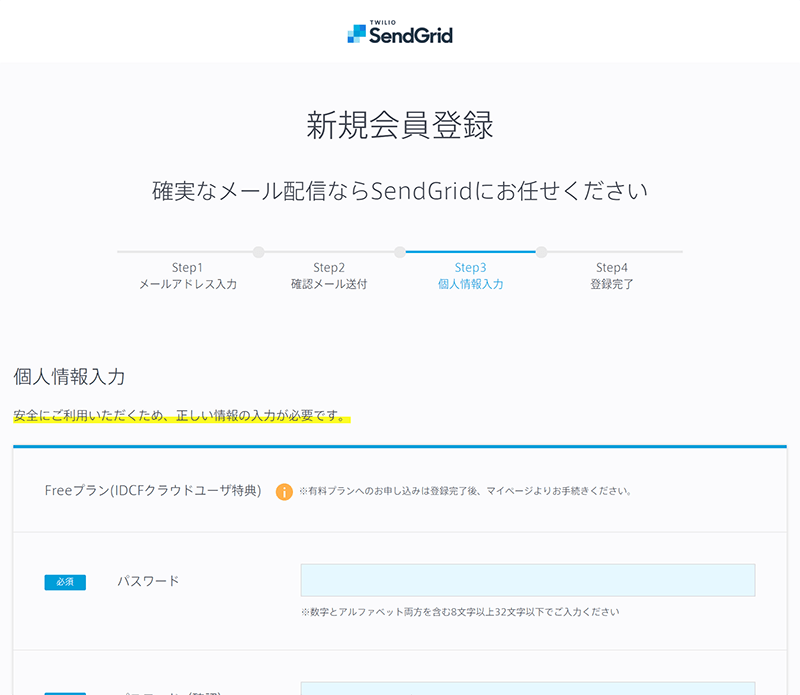Click the 有料プラン application note text
The width and height of the screenshot is (800, 695).
[x=465, y=491]
